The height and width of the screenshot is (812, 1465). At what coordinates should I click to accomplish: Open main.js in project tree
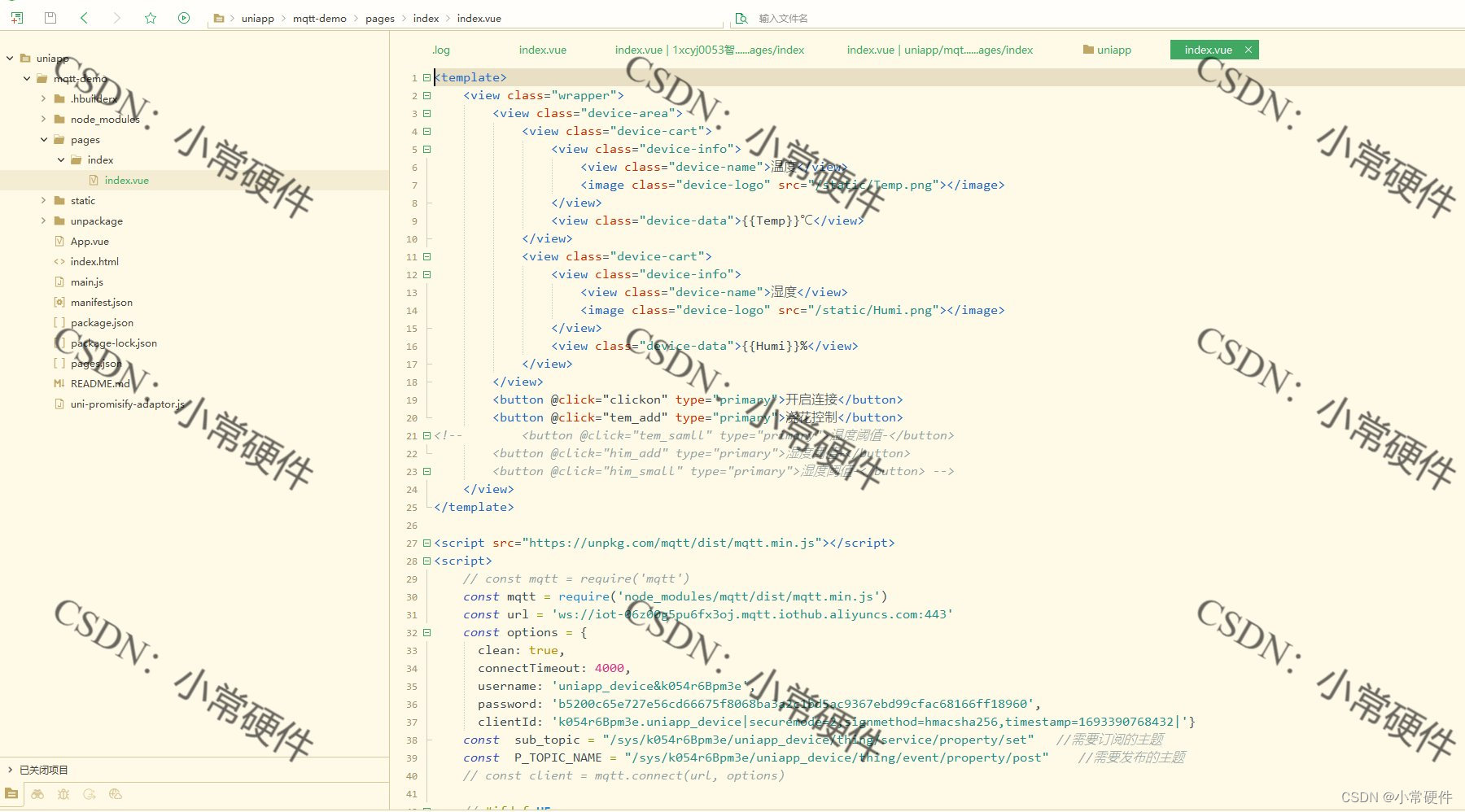pyautogui.click(x=86, y=282)
